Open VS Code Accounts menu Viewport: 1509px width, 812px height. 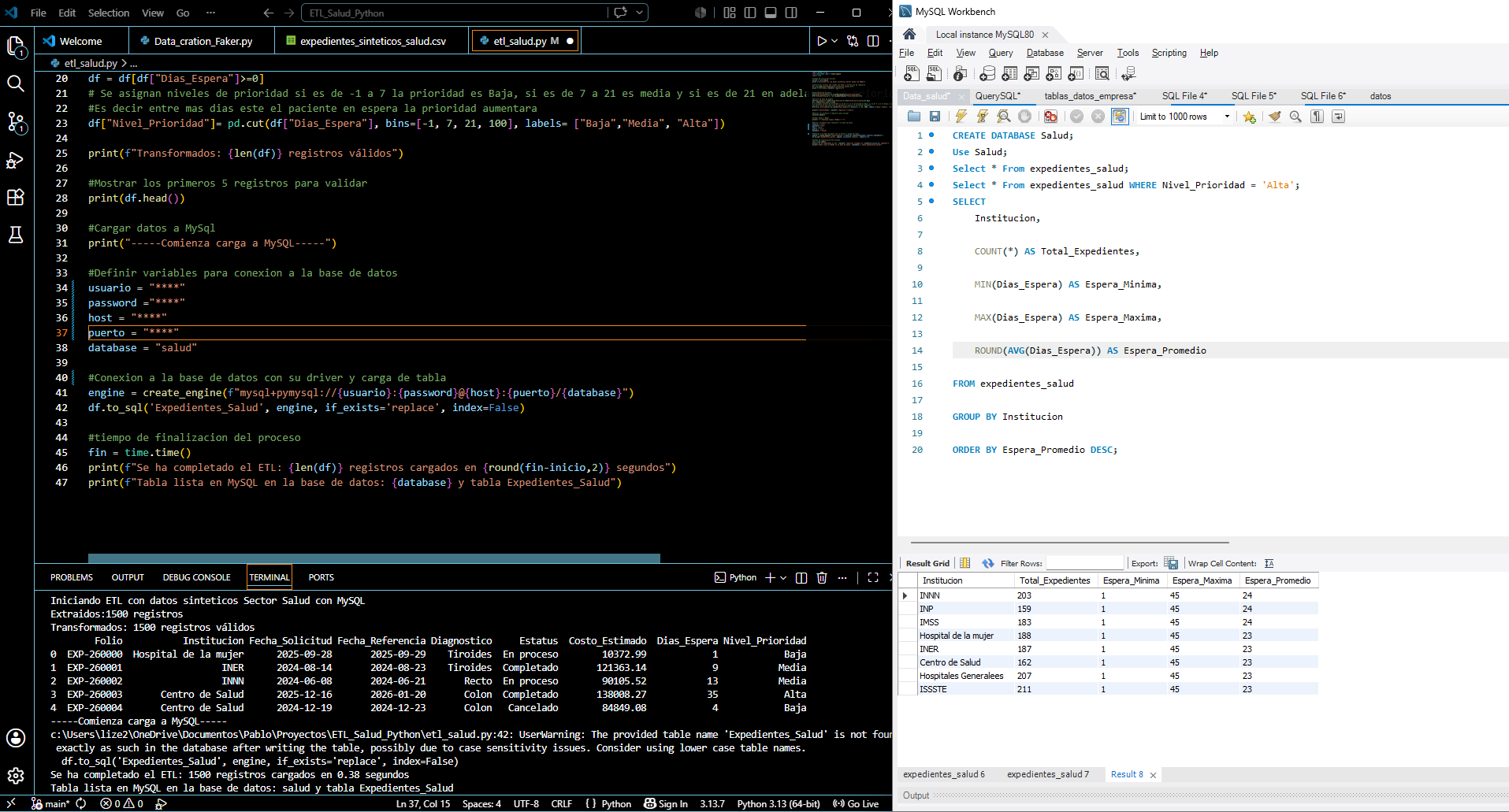16,738
